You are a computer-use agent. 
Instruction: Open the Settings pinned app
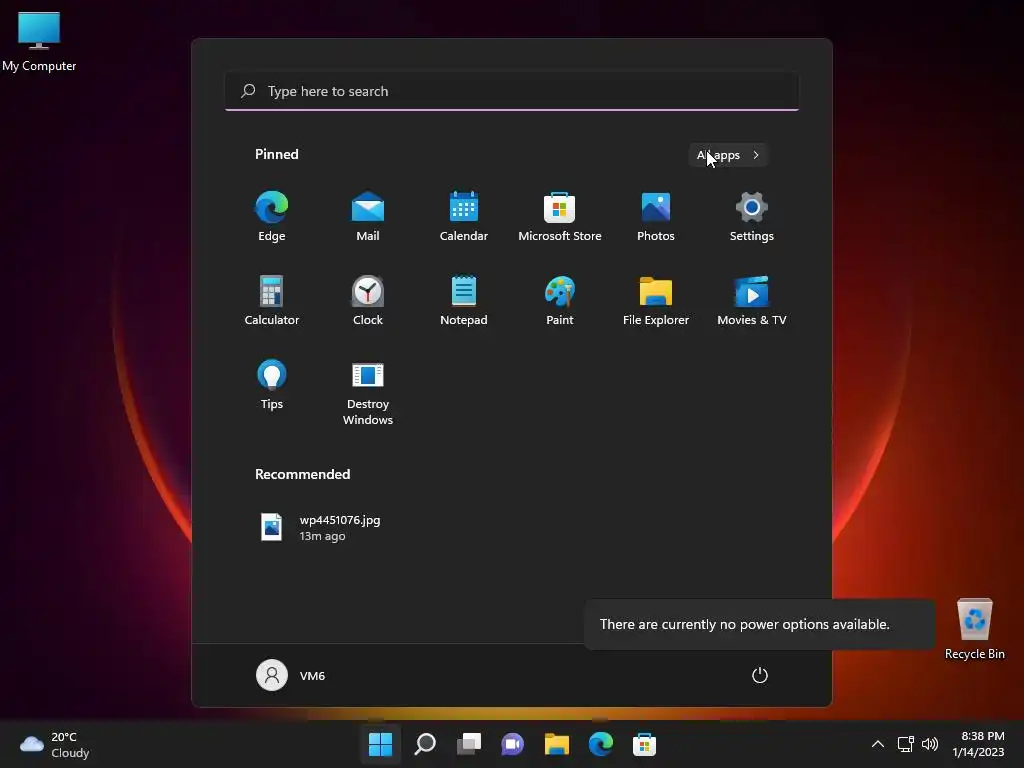[752, 217]
